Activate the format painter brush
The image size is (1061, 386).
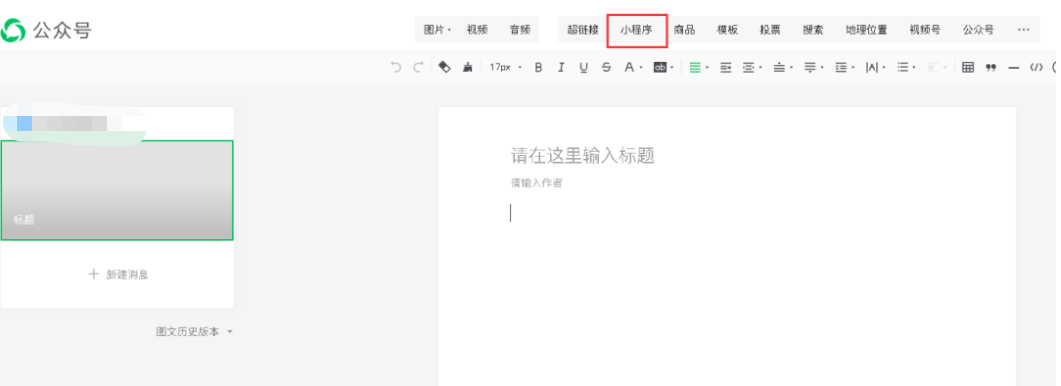click(467, 67)
